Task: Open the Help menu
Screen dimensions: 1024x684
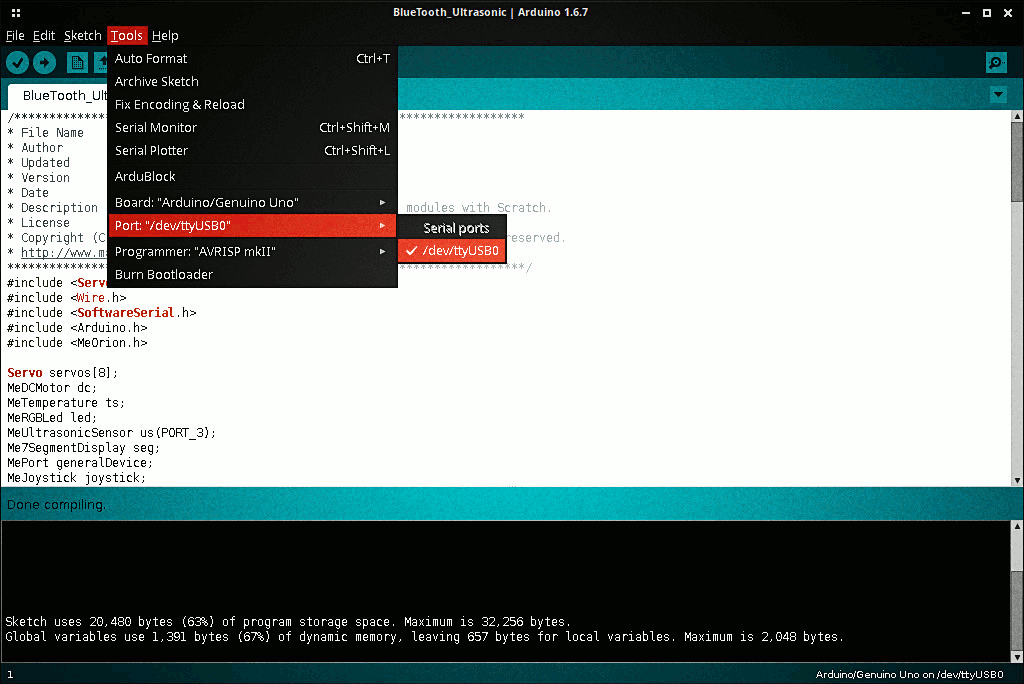Action: [x=165, y=35]
